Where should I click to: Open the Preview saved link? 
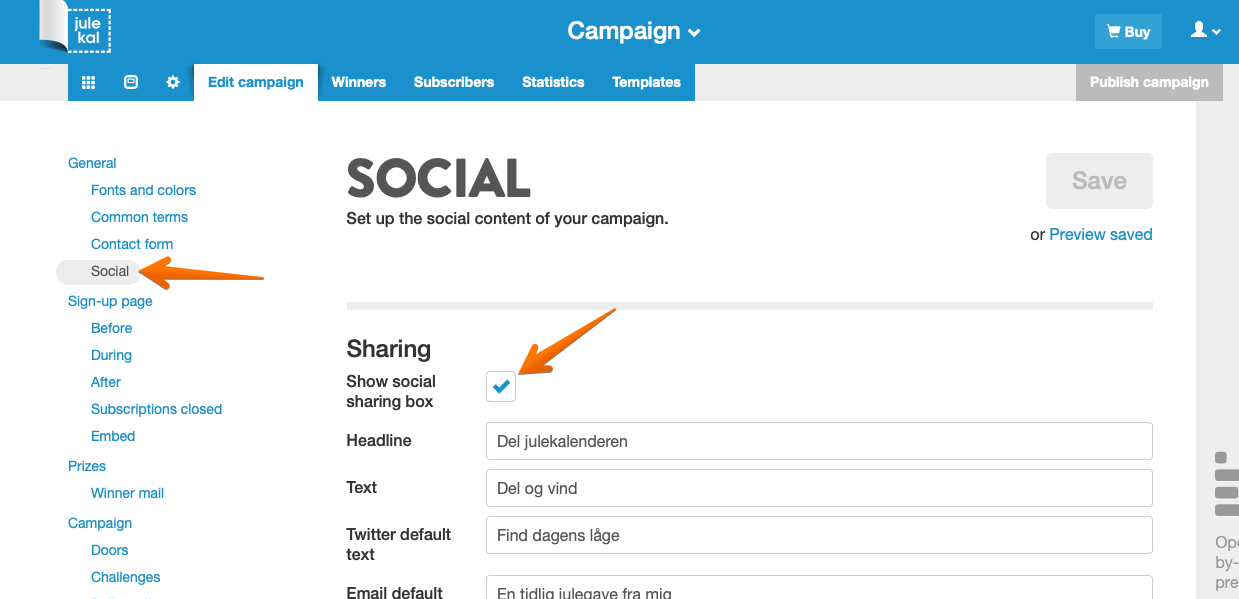point(1100,234)
